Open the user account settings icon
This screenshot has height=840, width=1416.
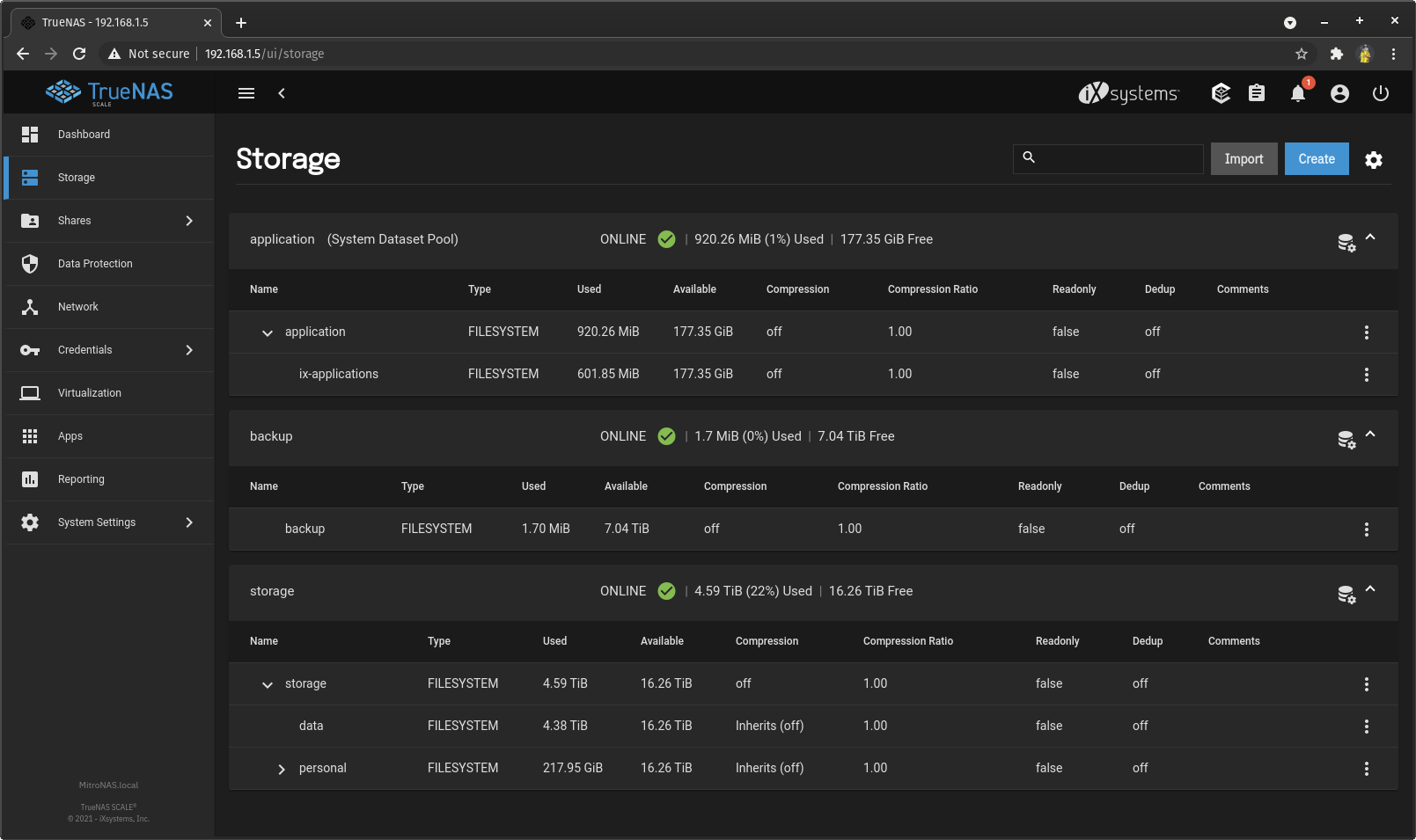(1339, 94)
